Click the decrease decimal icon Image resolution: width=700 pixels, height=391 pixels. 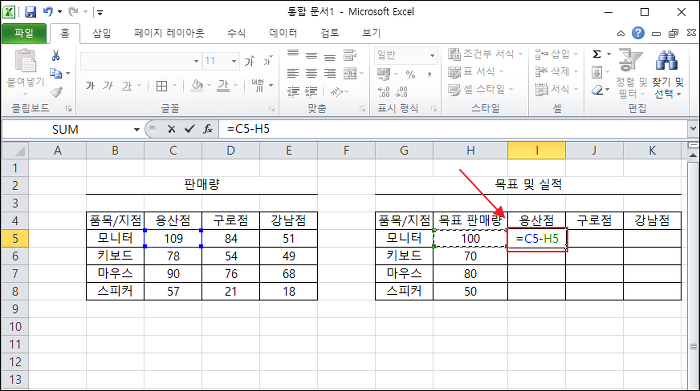[402, 91]
